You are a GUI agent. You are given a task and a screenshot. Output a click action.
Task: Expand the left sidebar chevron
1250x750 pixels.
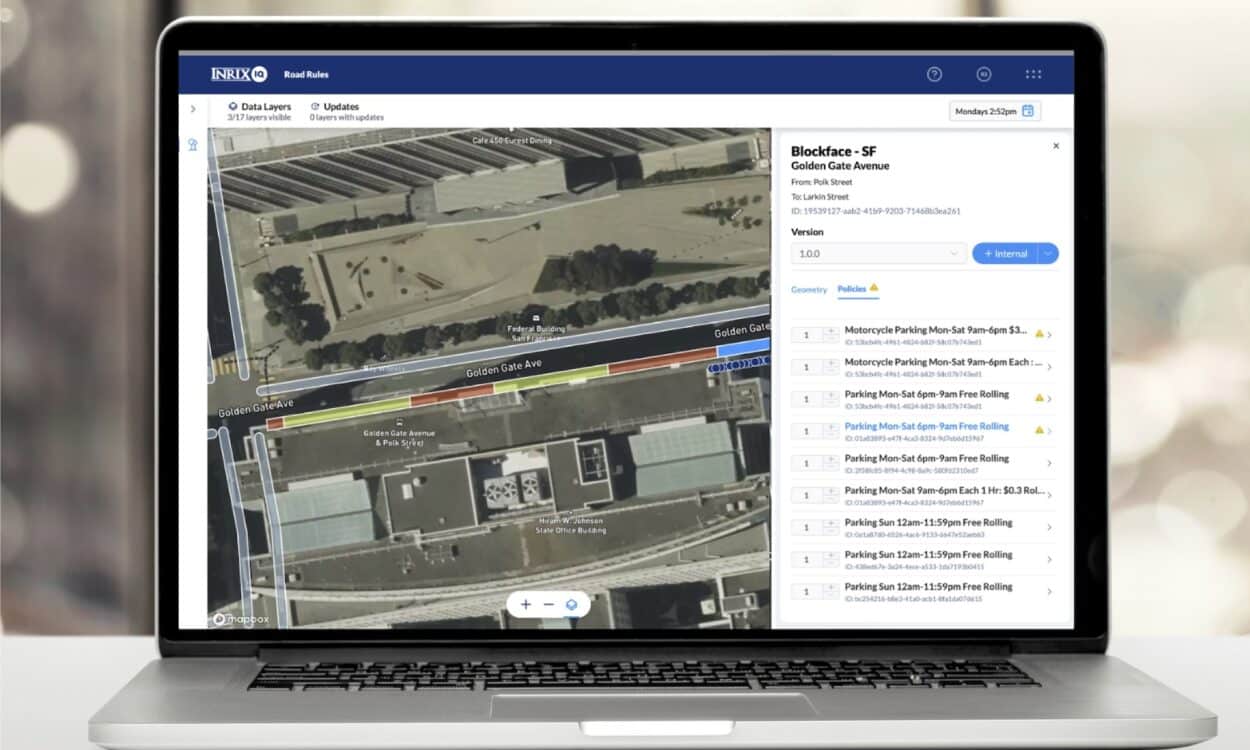point(192,109)
